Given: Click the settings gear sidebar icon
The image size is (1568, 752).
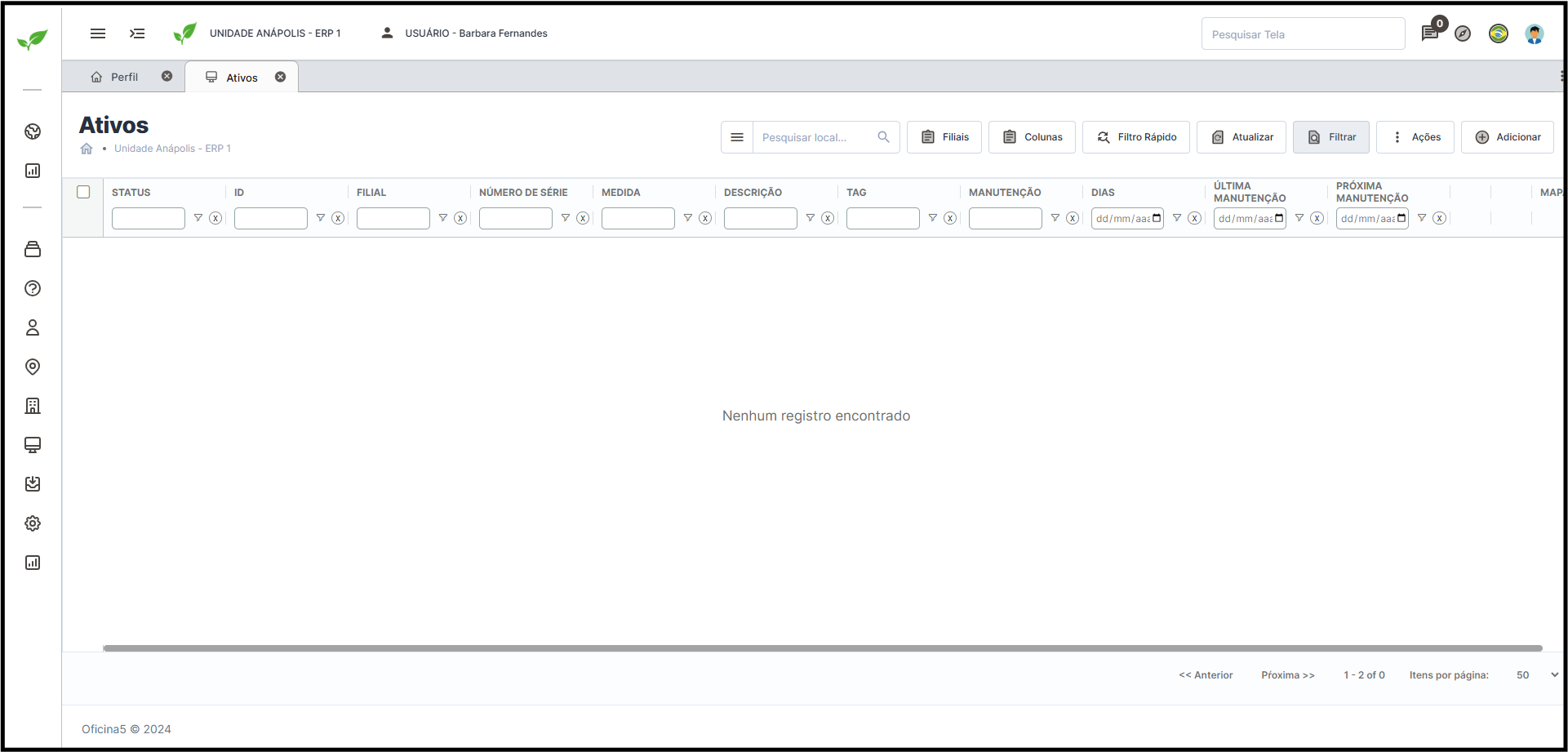Looking at the screenshot, I should coord(33,523).
